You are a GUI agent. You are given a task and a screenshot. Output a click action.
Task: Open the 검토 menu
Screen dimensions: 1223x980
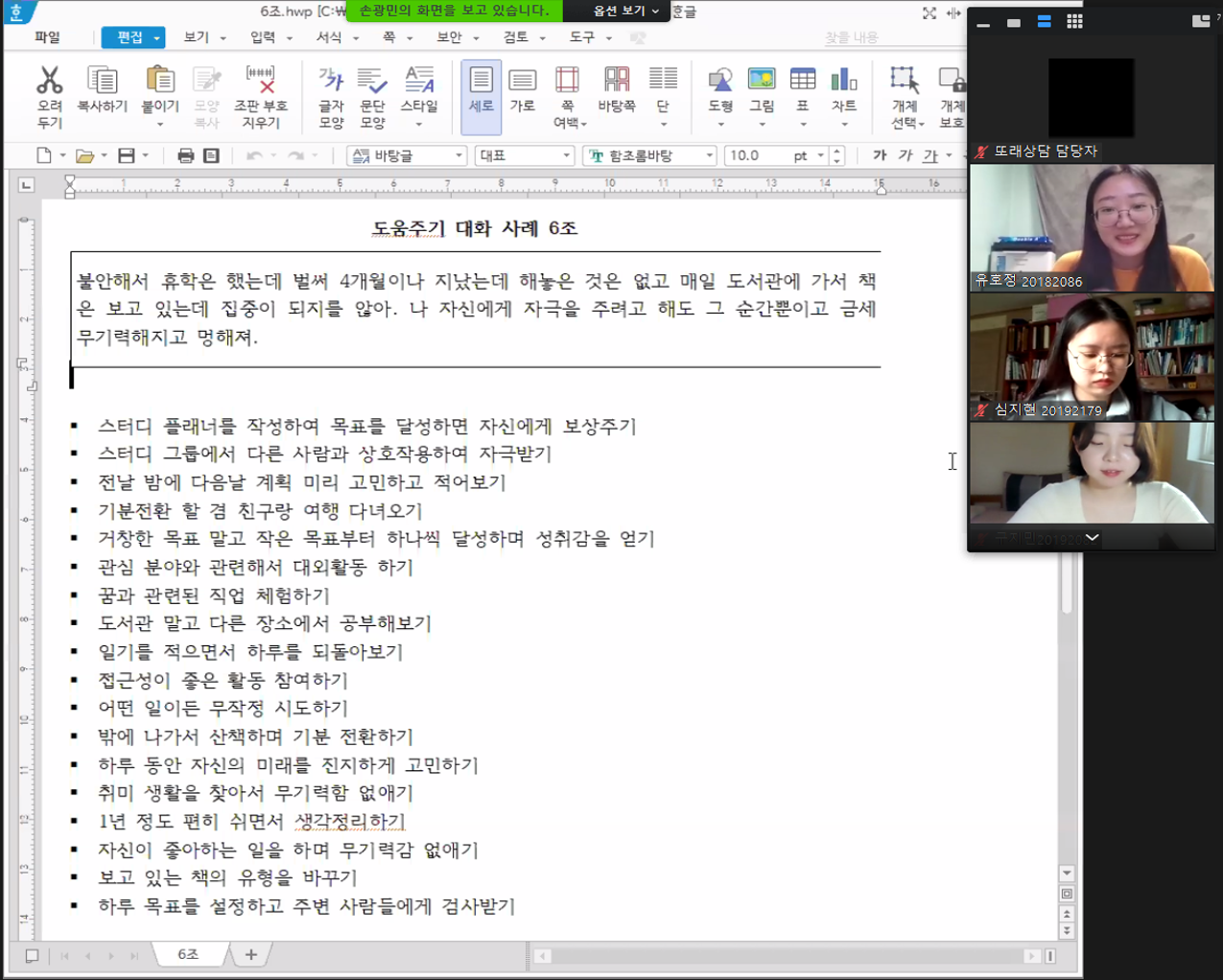click(515, 37)
